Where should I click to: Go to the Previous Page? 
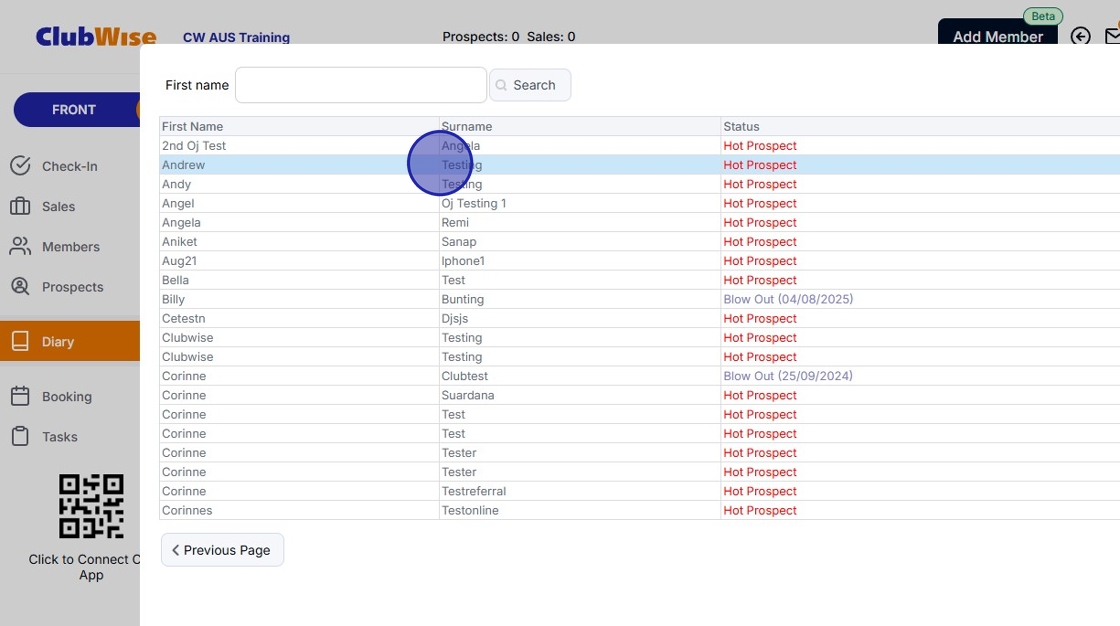222,550
